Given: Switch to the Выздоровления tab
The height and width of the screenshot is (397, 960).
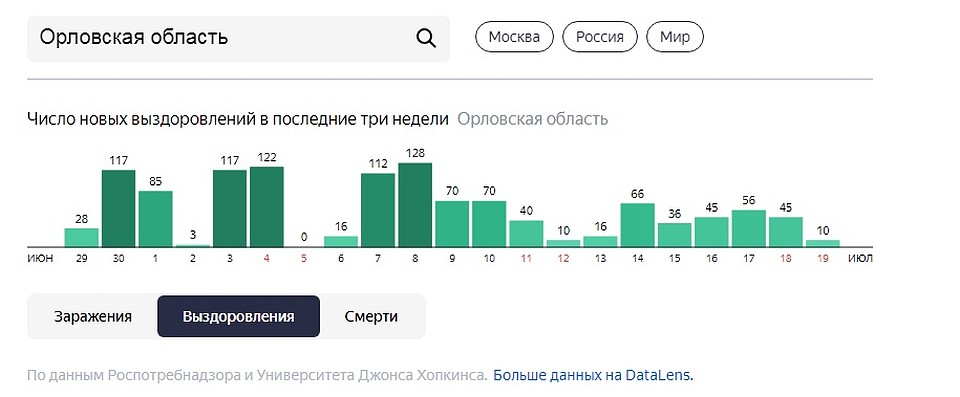Looking at the screenshot, I should tap(238, 317).
